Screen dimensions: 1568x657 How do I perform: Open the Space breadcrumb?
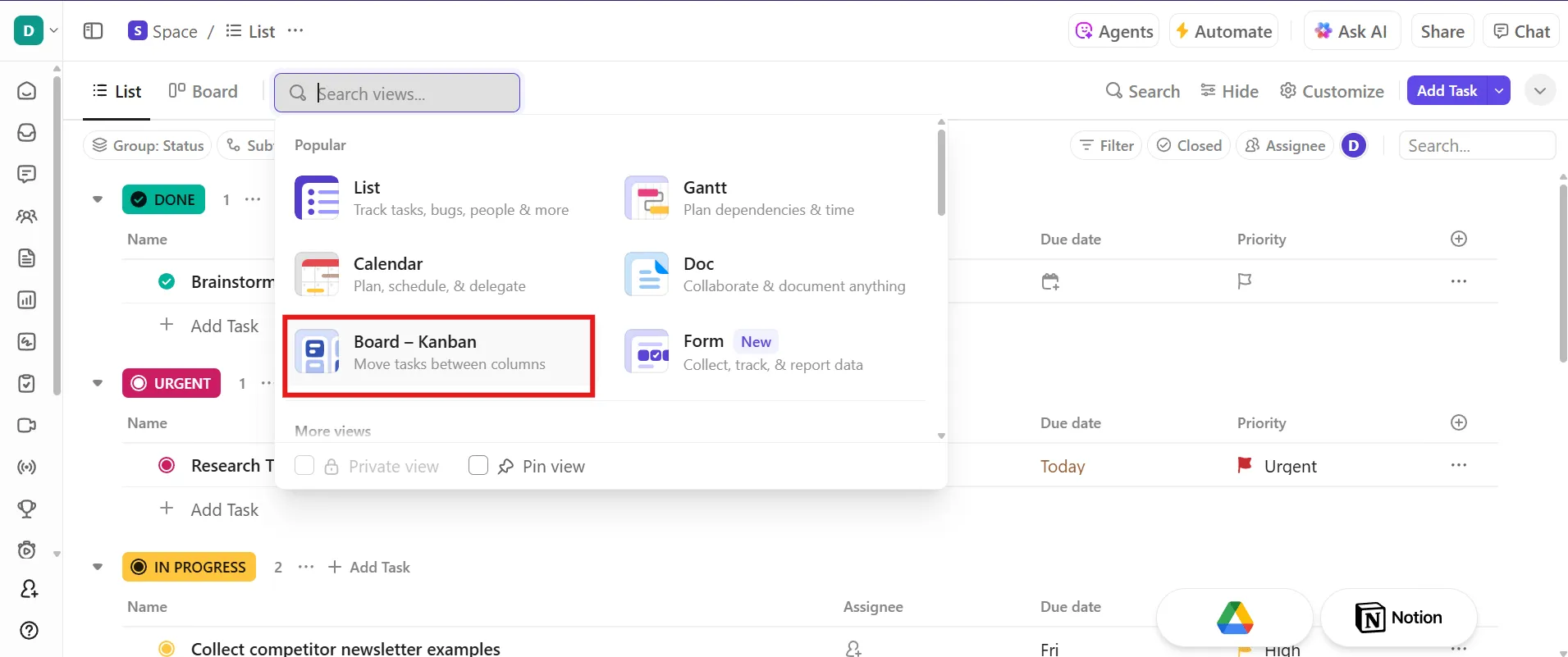click(x=162, y=31)
